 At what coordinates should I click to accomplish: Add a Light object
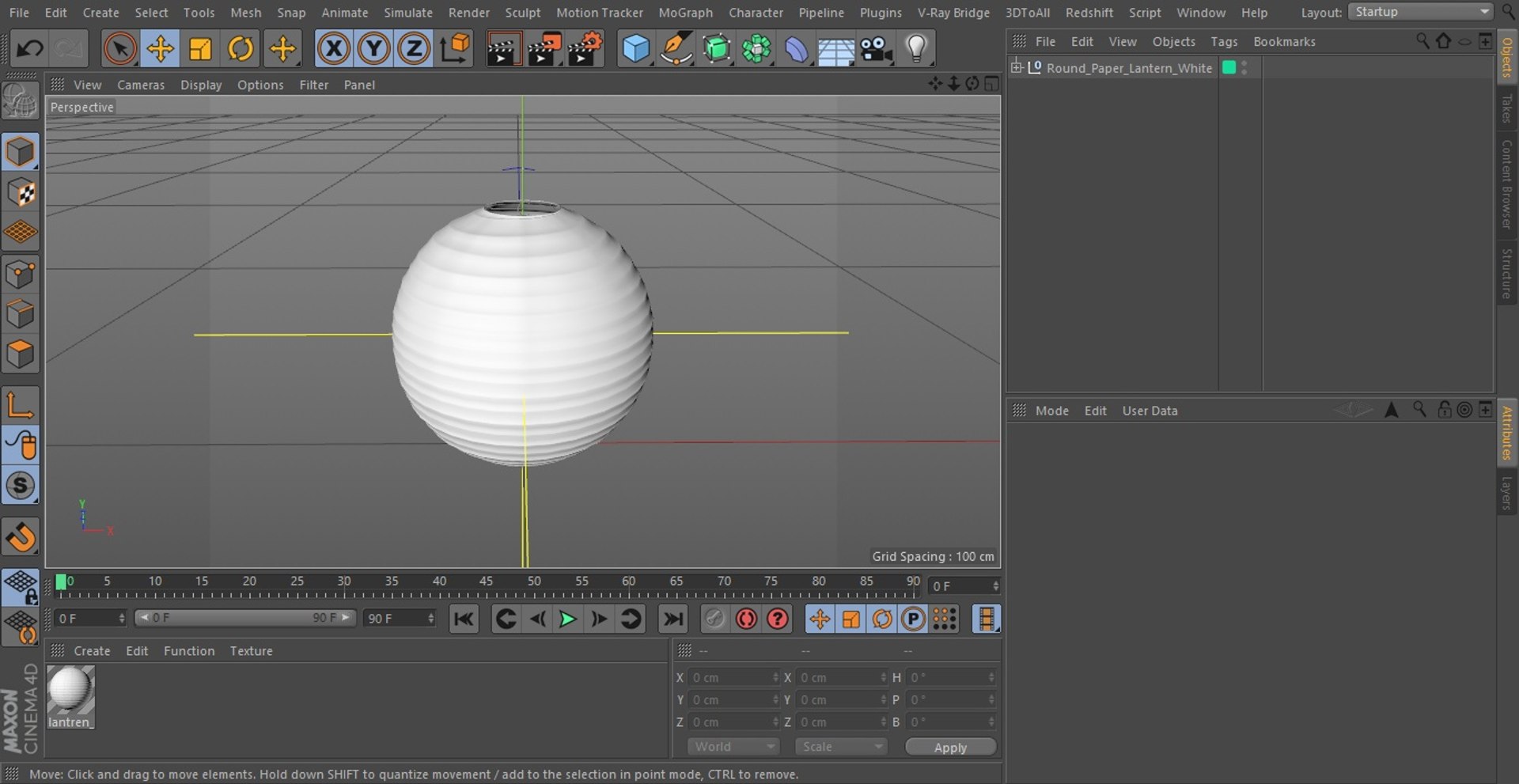click(x=916, y=49)
